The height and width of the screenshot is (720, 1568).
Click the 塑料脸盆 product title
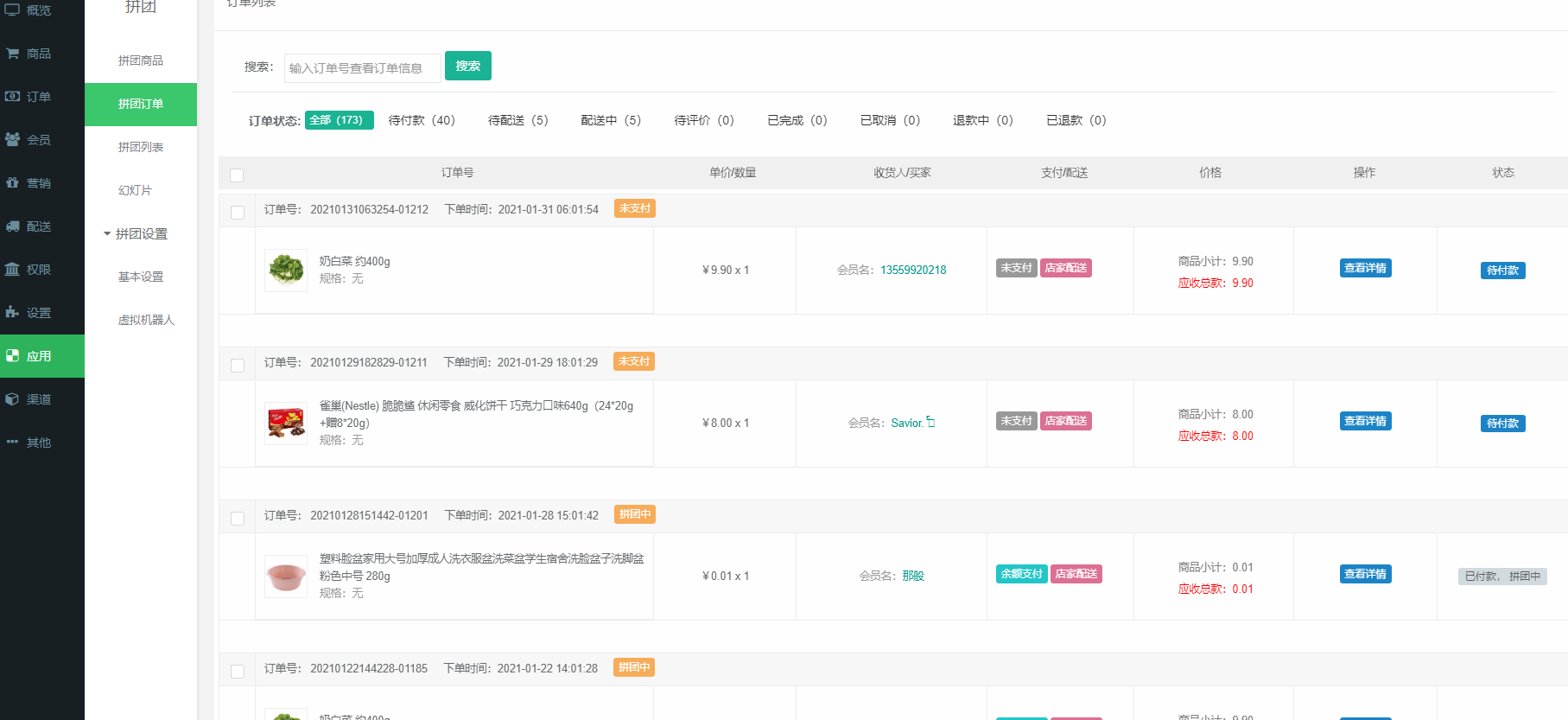481,567
